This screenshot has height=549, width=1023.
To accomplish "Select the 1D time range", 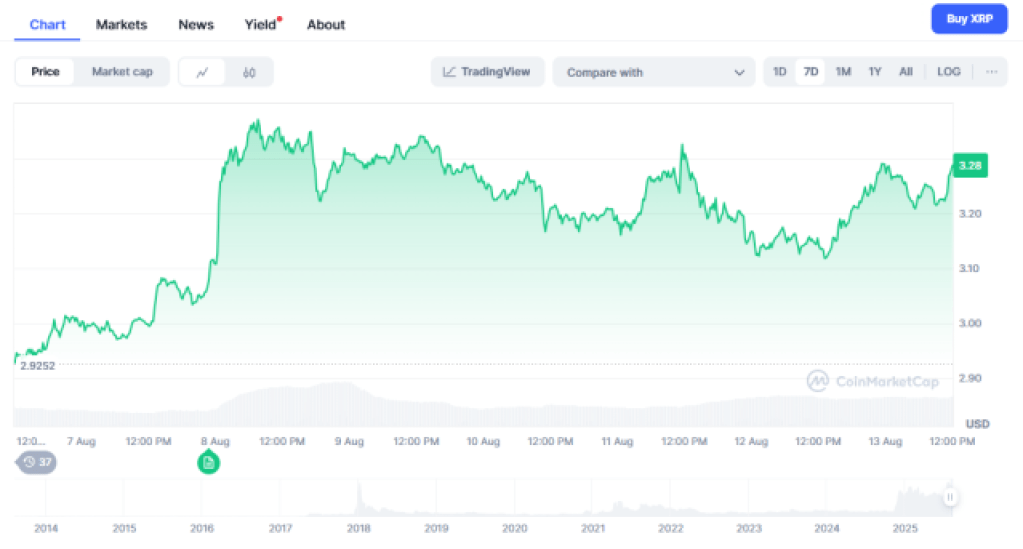I will coord(780,72).
